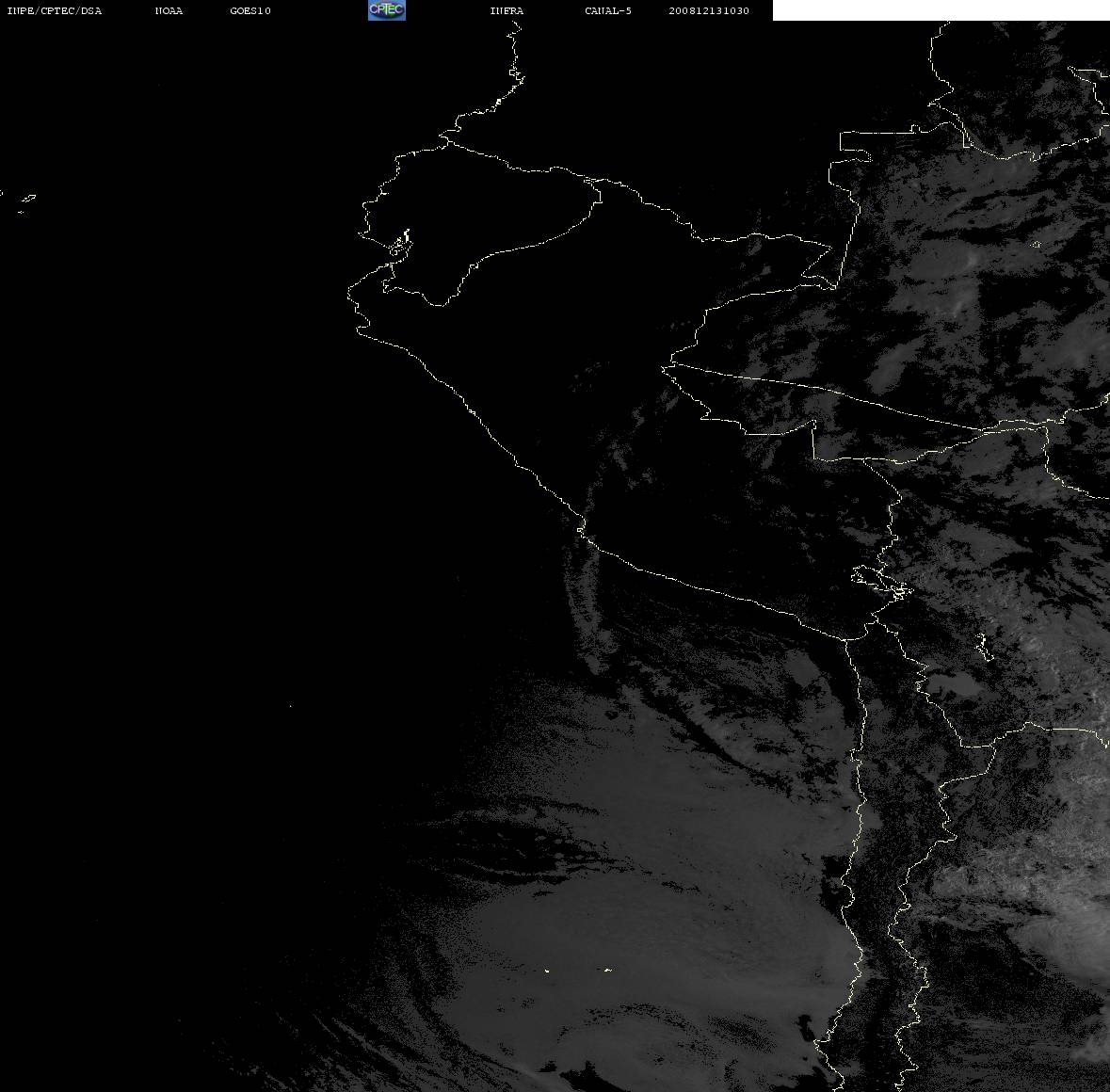Select the INFRA label in the header
Viewport: 1110px width, 1092px height.
tap(507, 10)
